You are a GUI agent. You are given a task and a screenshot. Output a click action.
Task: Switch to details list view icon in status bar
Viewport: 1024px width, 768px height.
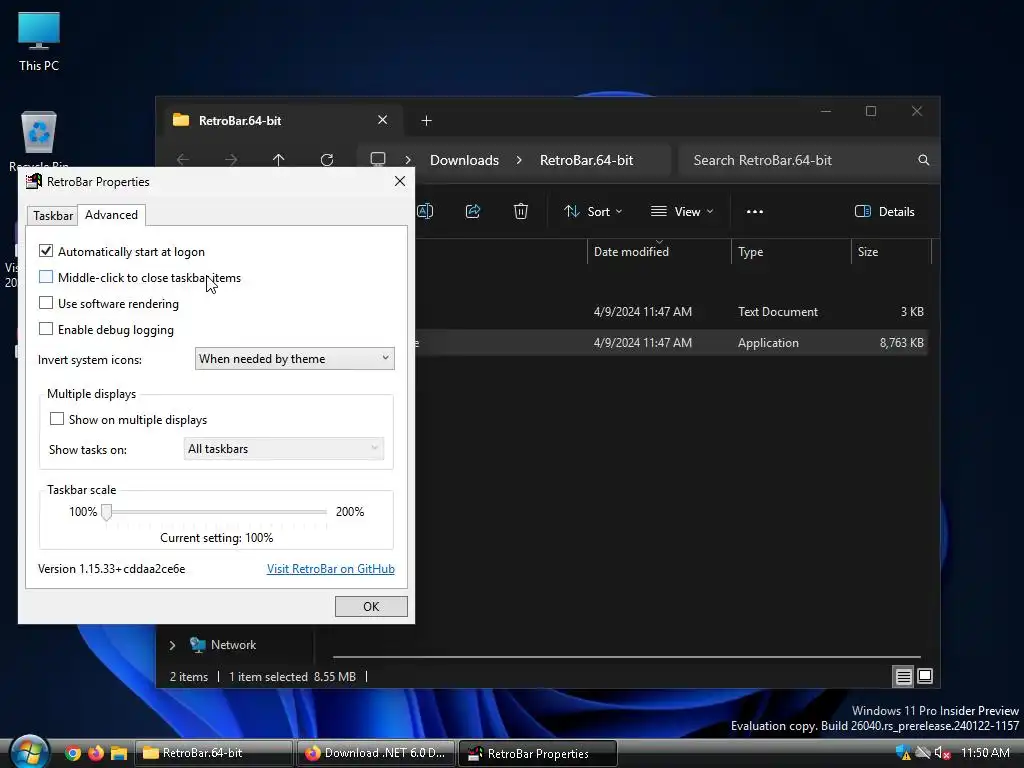(903, 677)
